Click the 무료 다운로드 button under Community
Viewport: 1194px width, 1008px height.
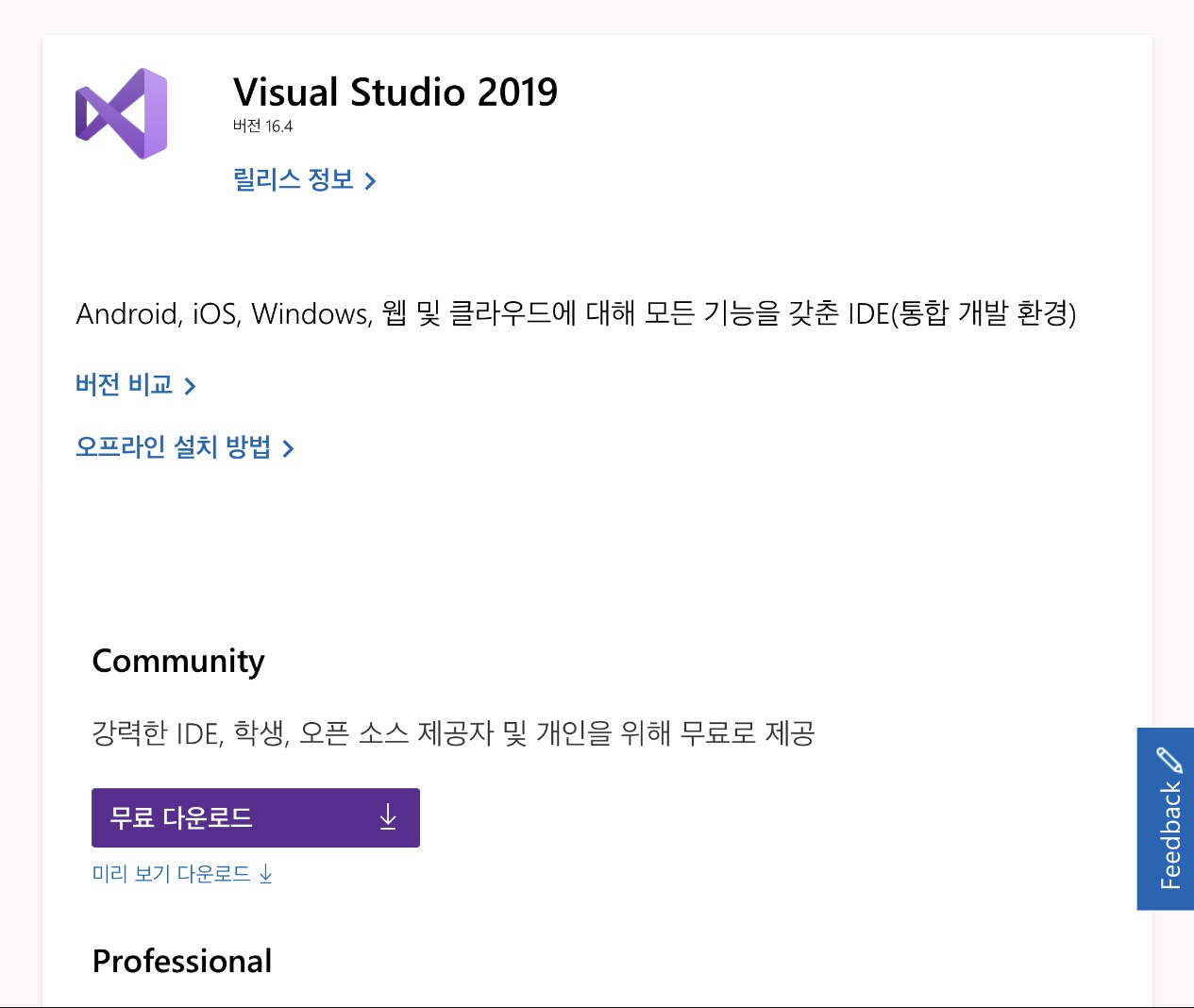pos(256,817)
